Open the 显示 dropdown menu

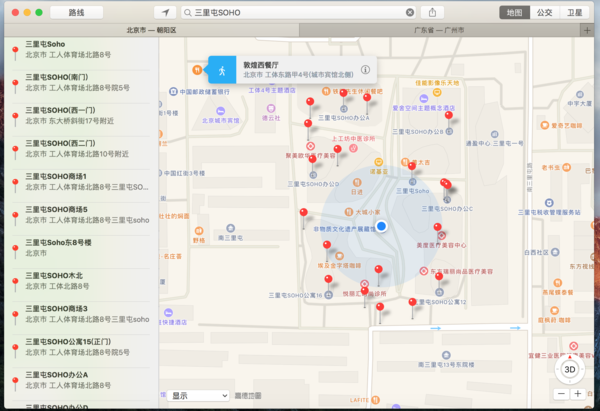click(198, 395)
